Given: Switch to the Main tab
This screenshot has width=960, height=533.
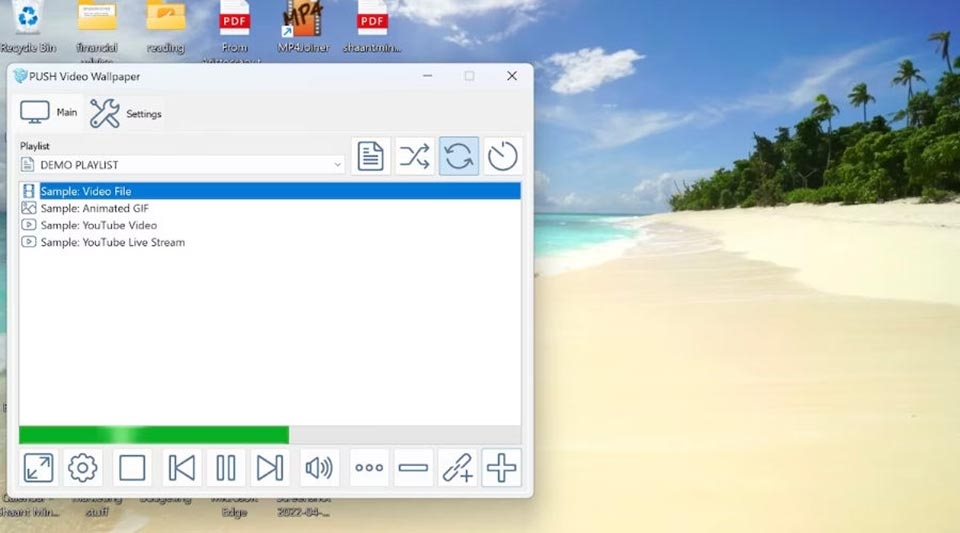Looking at the screenshot, I should (48, 113).
